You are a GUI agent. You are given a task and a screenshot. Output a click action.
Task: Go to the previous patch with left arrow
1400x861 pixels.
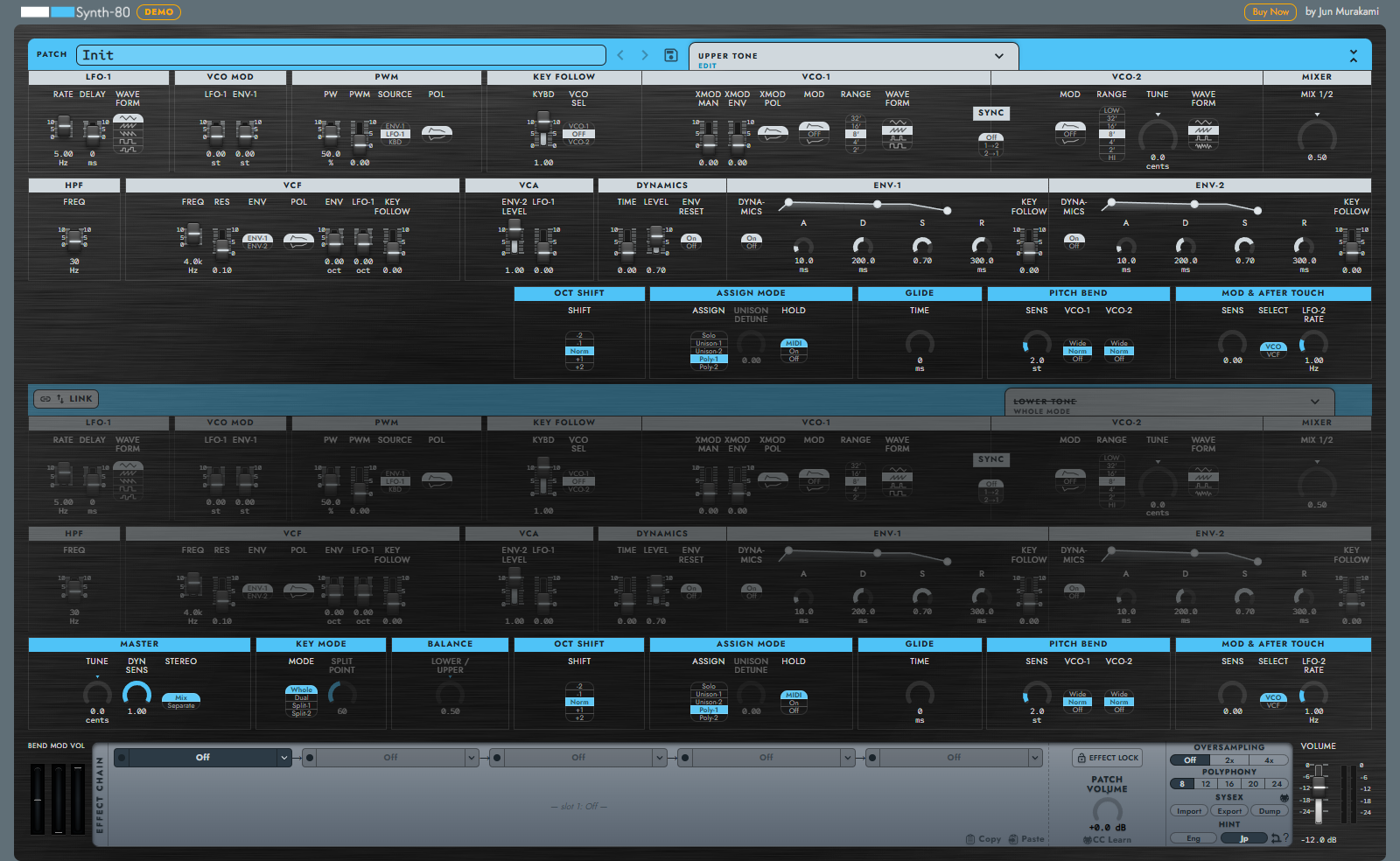tap(620, 55)
